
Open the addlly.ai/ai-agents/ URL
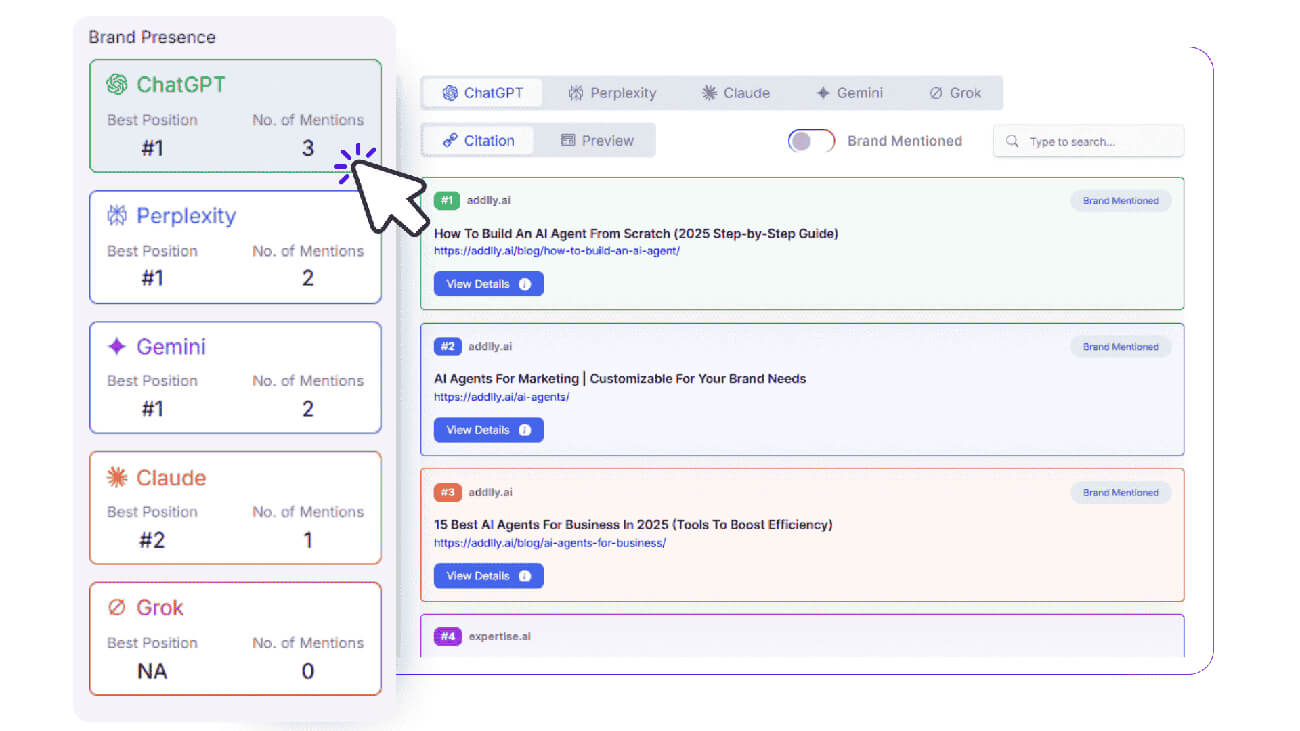501,397
